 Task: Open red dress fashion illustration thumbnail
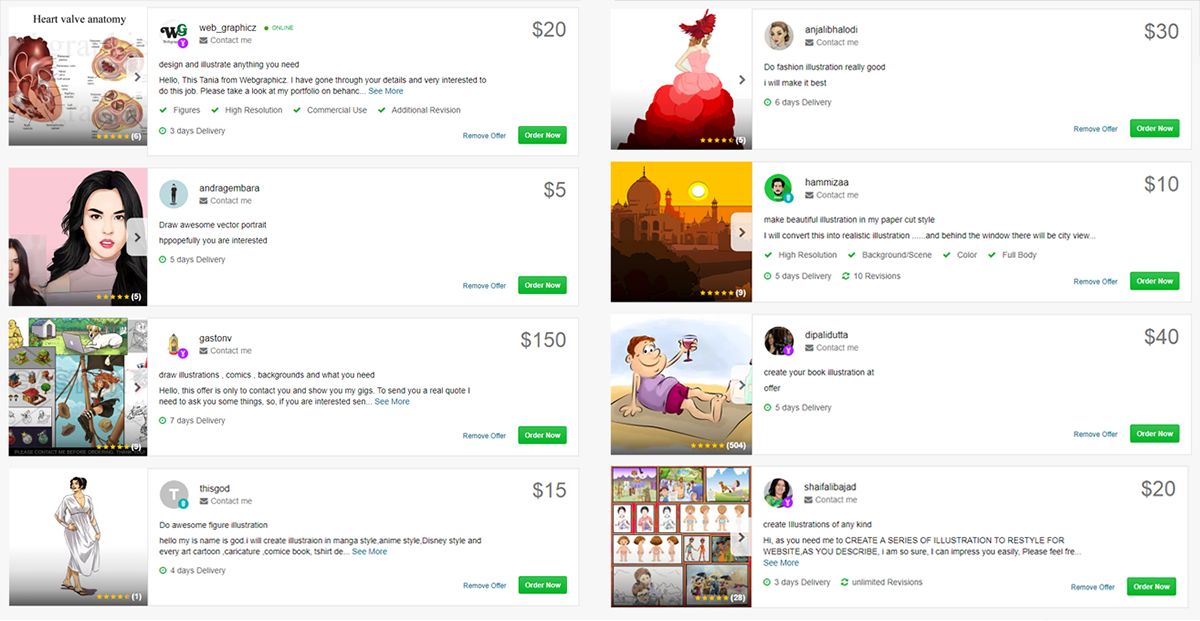[681, 79]
